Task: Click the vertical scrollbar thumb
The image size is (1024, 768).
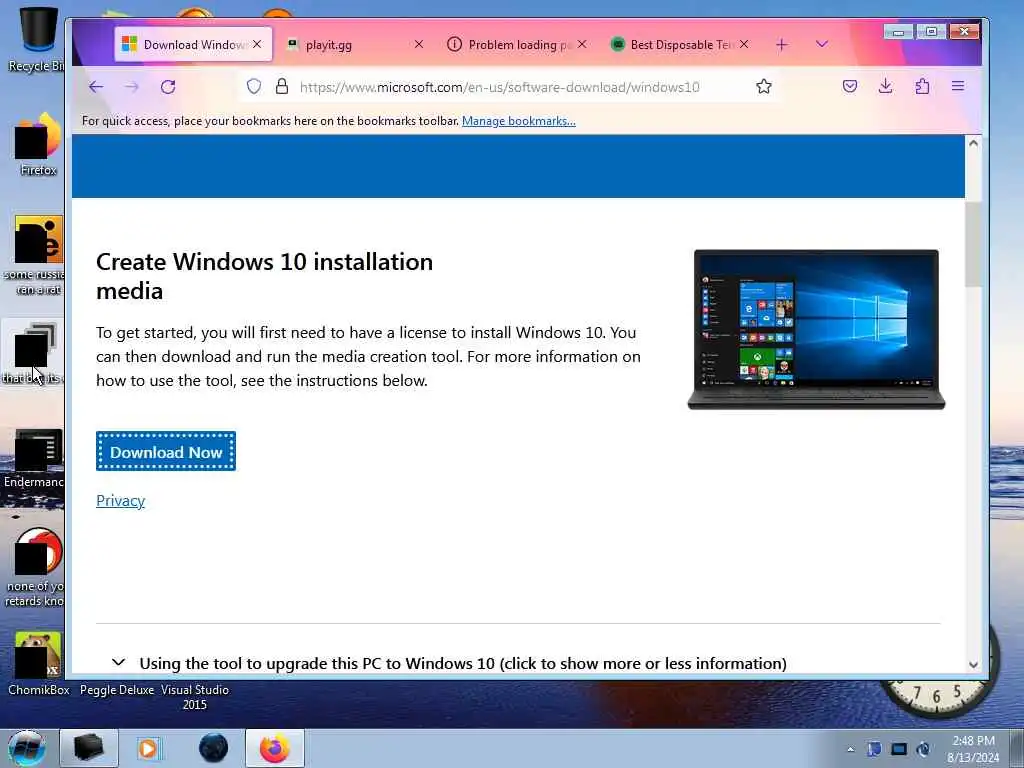Action: click(x=973, y=244)
